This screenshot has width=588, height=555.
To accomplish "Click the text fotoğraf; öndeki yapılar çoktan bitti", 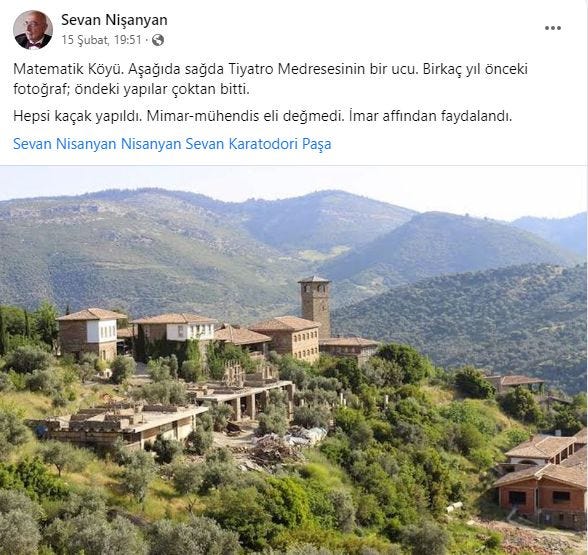I will (x=131, y=90).
